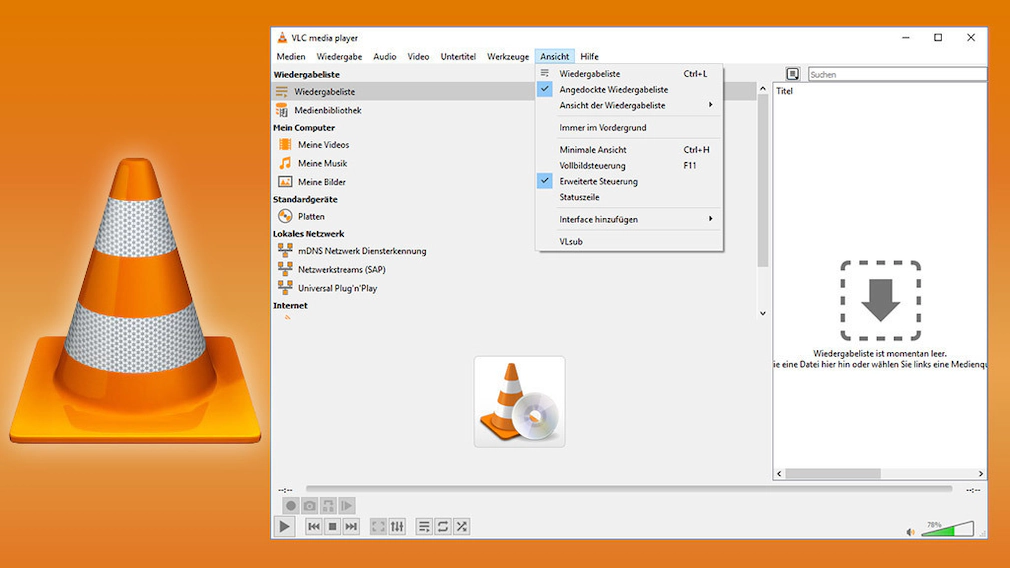This screenshot has height=568, width=1010.
Task: Select Wiedergabeliste Ctrl+L menu entry
Action: [x=629, y=73]
